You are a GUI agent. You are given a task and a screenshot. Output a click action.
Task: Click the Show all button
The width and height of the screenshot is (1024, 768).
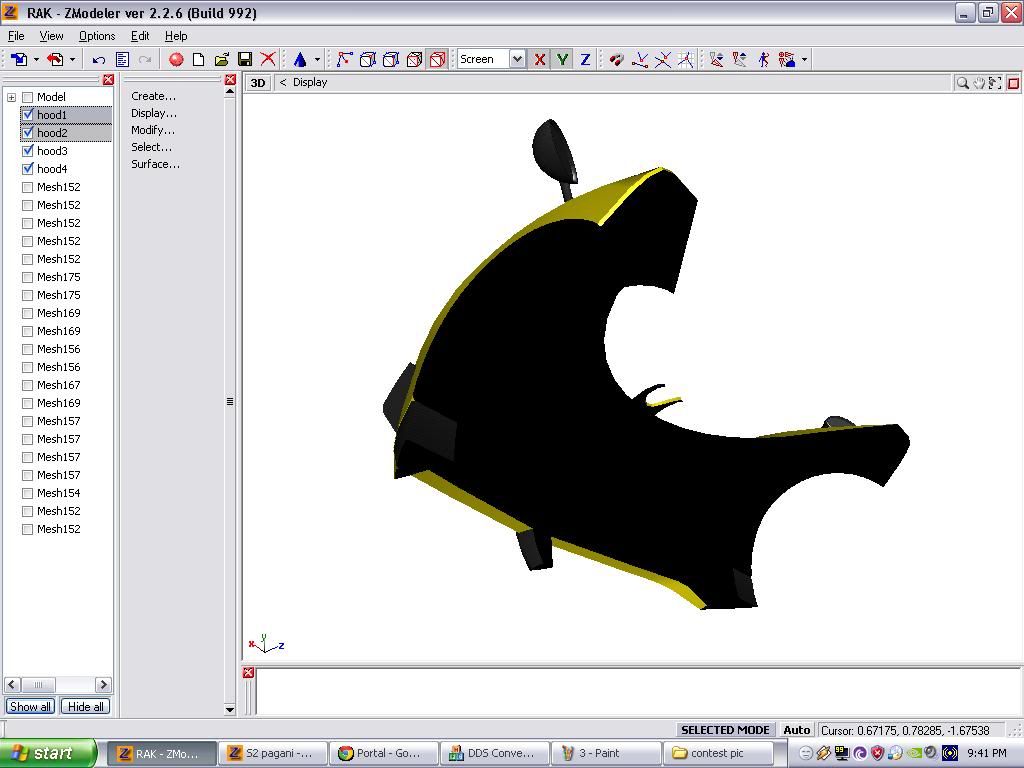30,707
